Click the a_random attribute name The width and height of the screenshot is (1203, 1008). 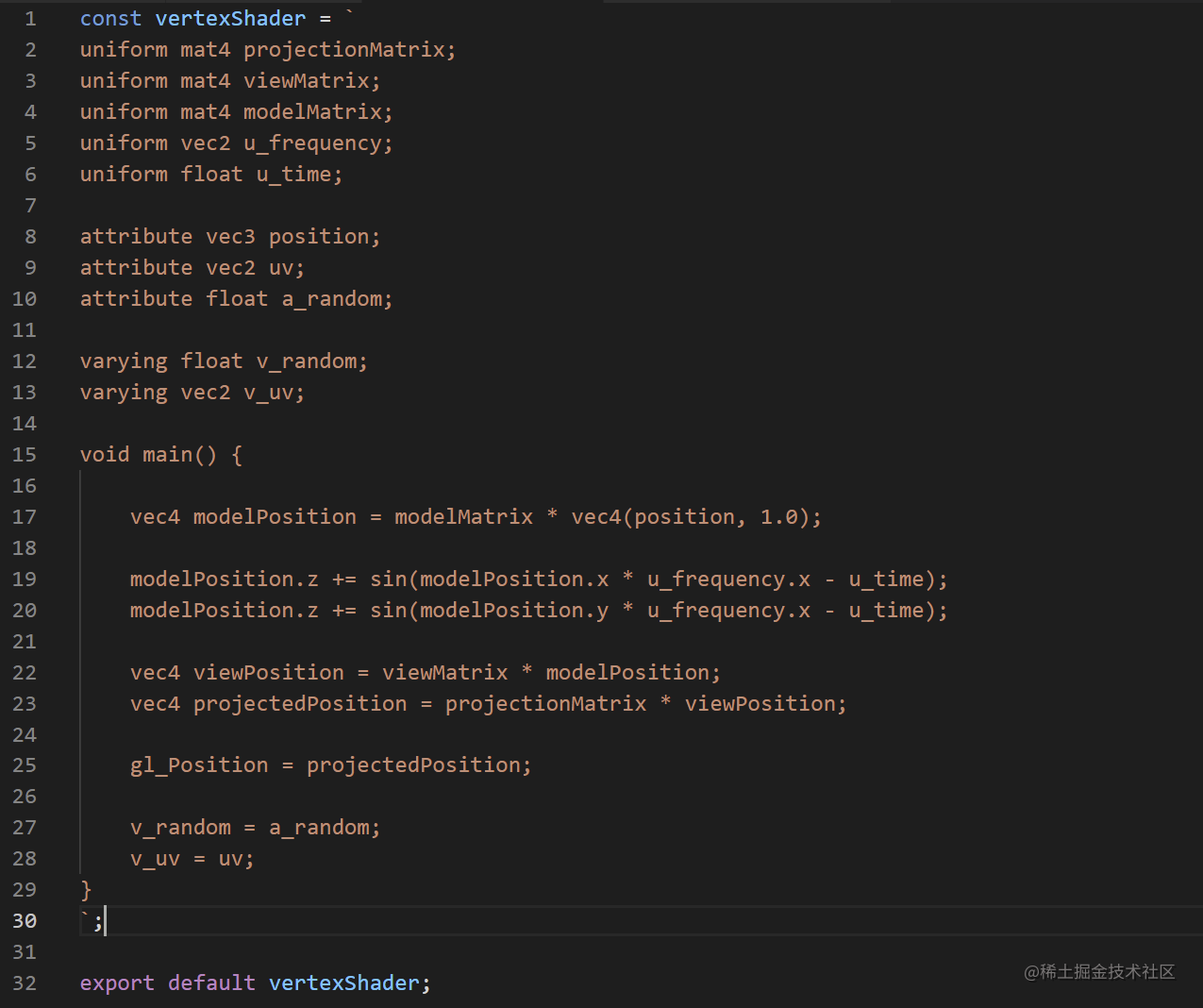click(x=331, y=299)
